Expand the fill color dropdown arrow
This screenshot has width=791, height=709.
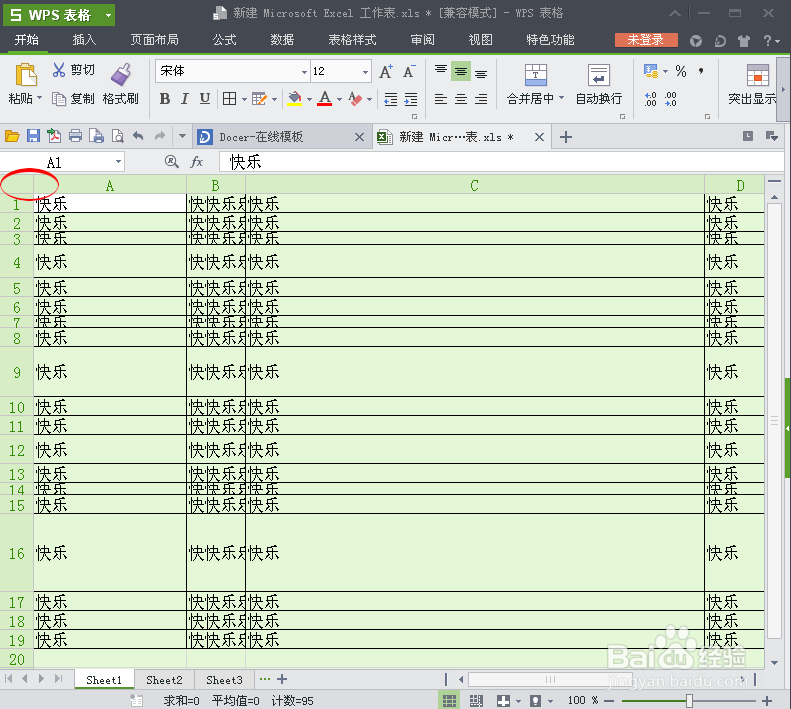[x=309, y=99]
